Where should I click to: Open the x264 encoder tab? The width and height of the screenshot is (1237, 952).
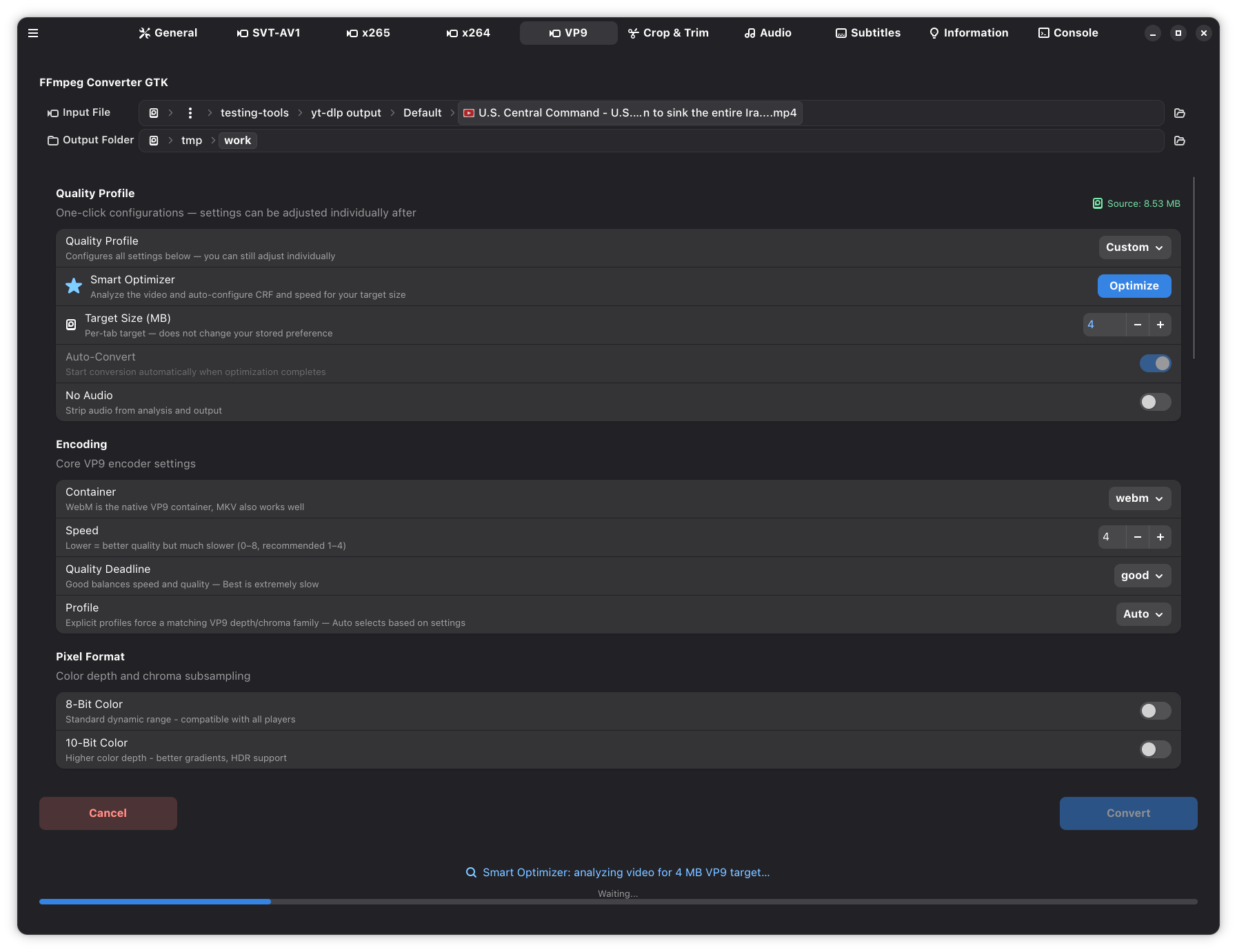coord(468,33)
